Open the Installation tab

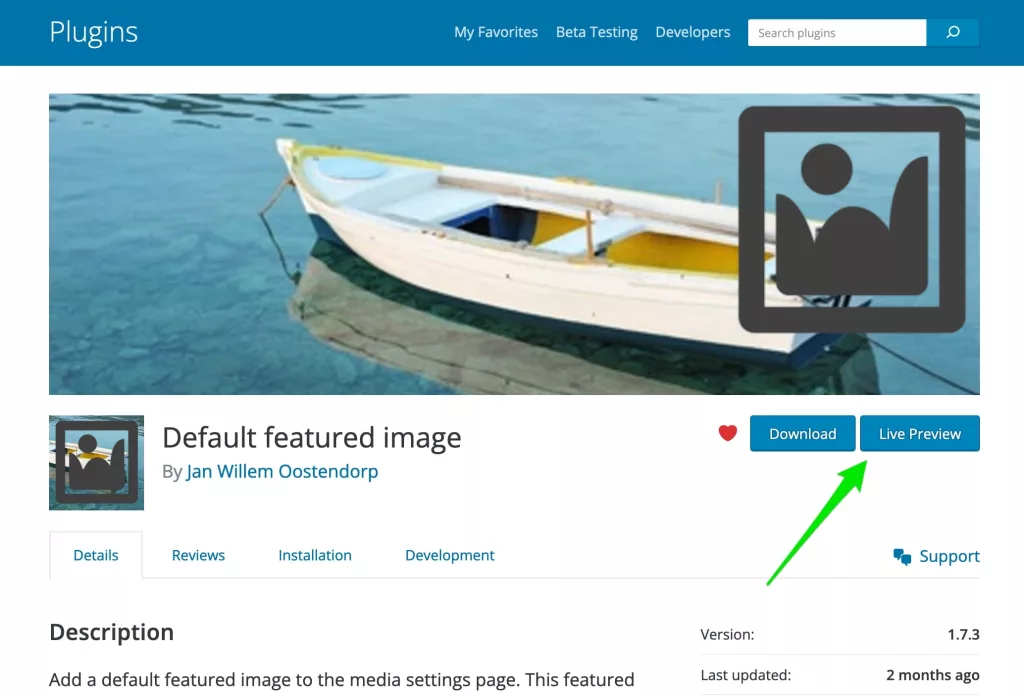click(315, 555)
